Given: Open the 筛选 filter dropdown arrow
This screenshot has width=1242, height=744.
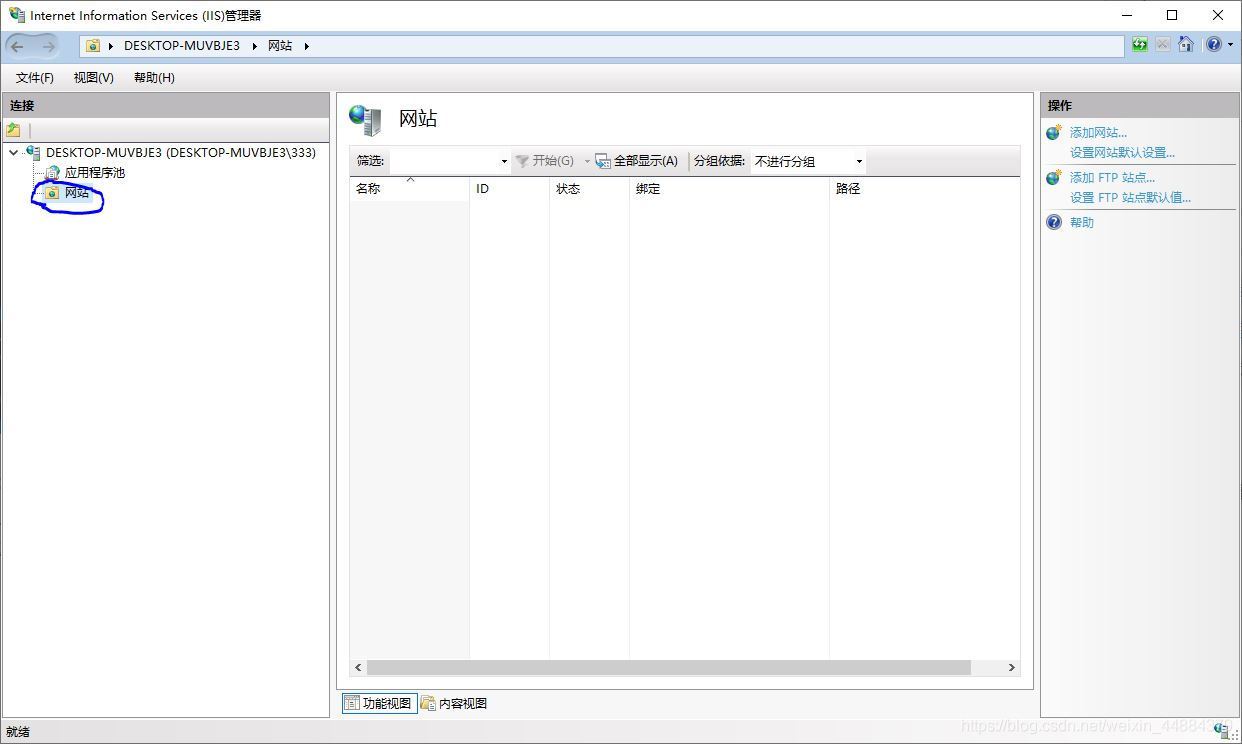Looking at the screenshot, I should [x=504, y=161].
